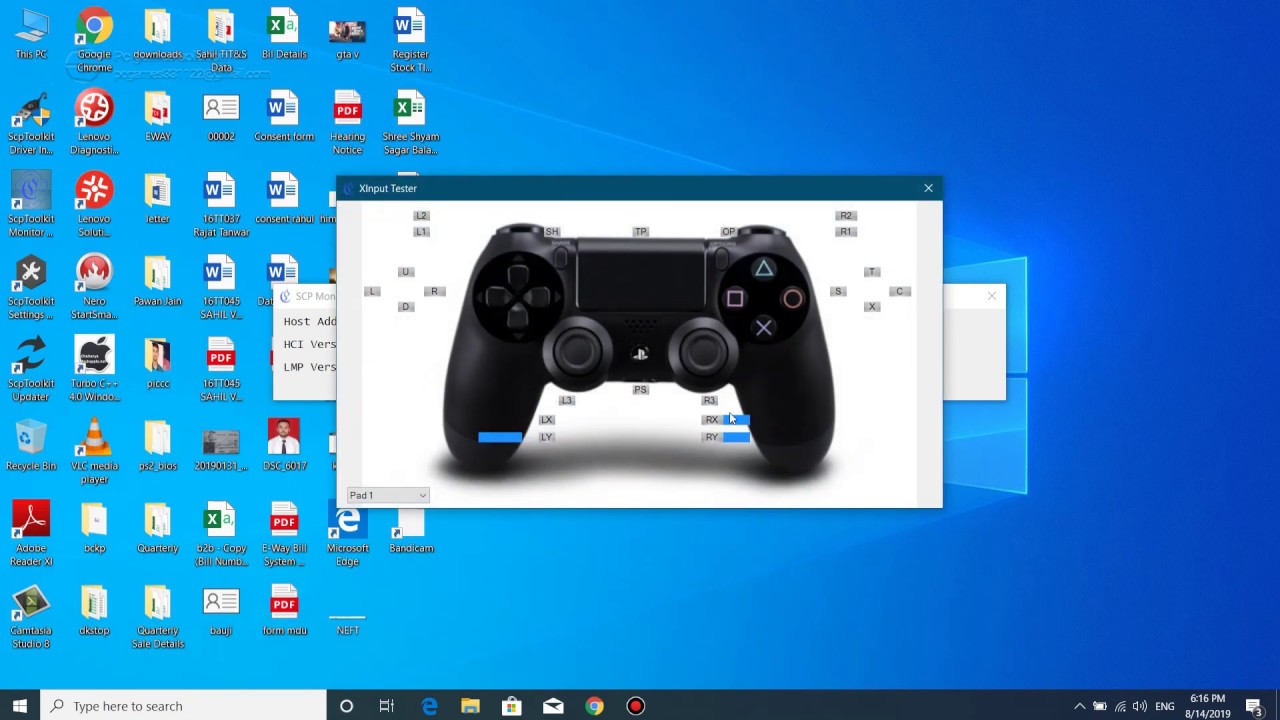Select the Consent form Word document
The height and width of the screenshot is (720, 1280).
[284, 118]
